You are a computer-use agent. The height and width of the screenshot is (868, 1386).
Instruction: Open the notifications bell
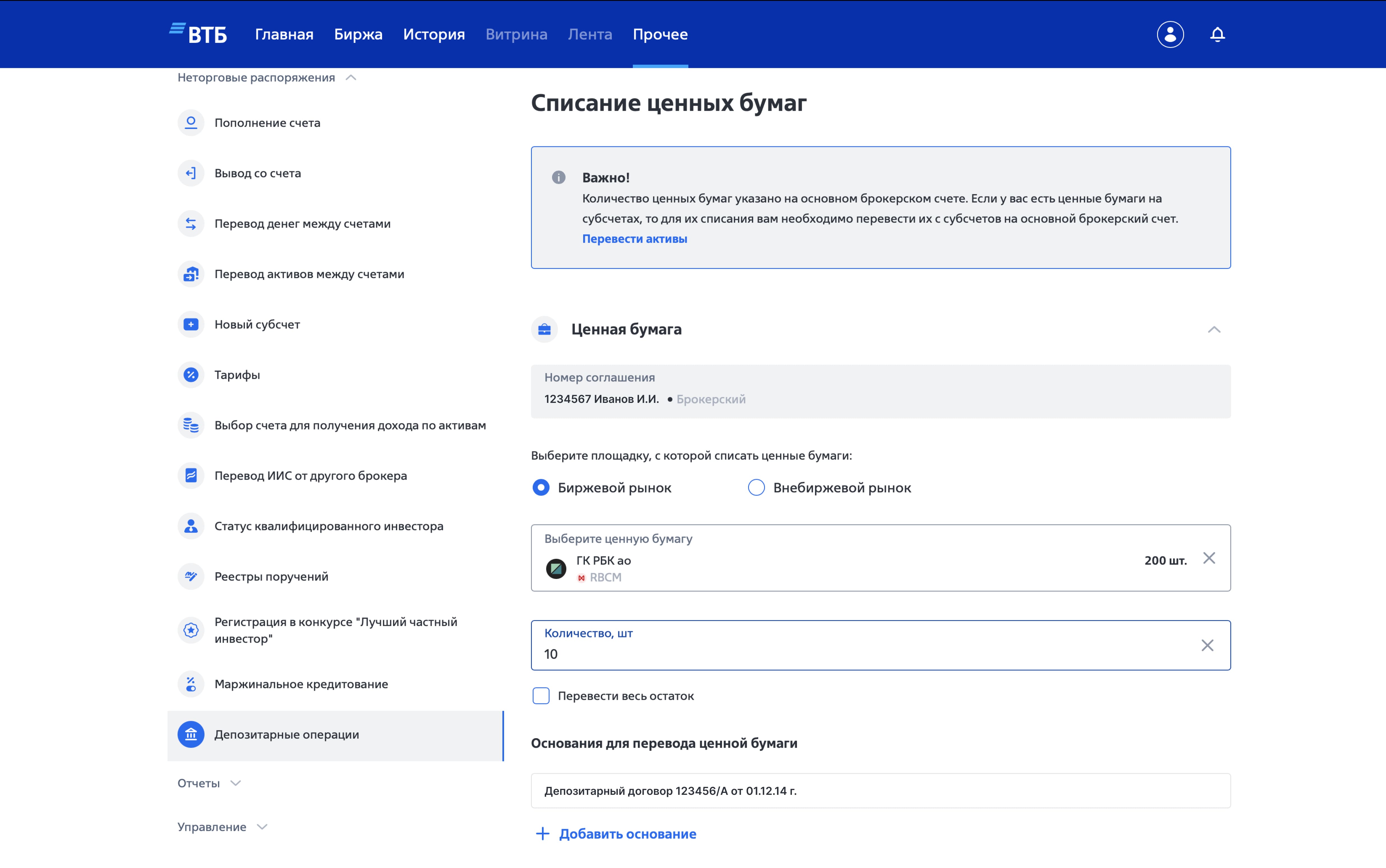click(1217, 34)
